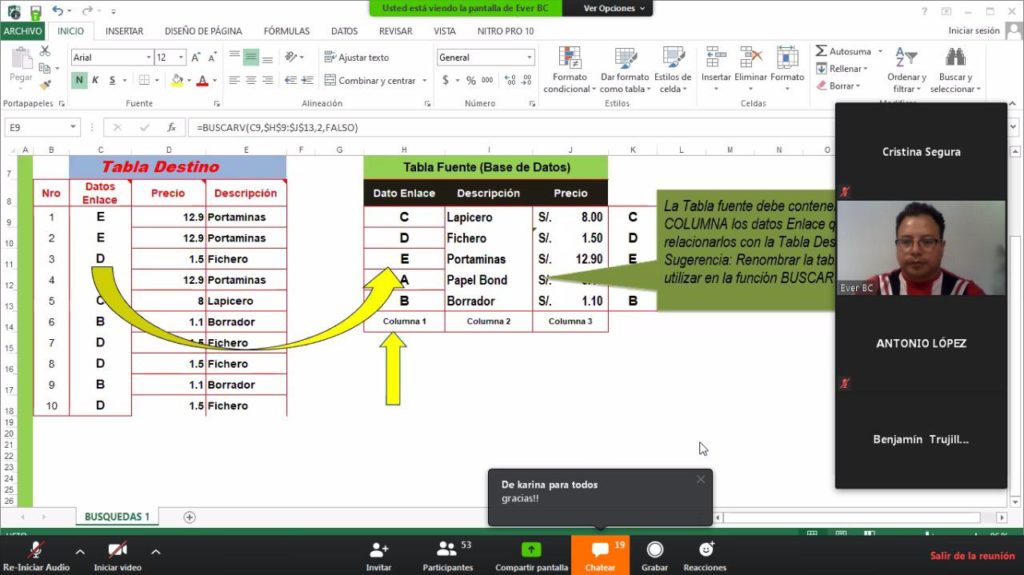This screenshot has width=1024, height=575.
Task: Switch to DISEÑO DE PÁGINA tab
Action: (203, 31)
